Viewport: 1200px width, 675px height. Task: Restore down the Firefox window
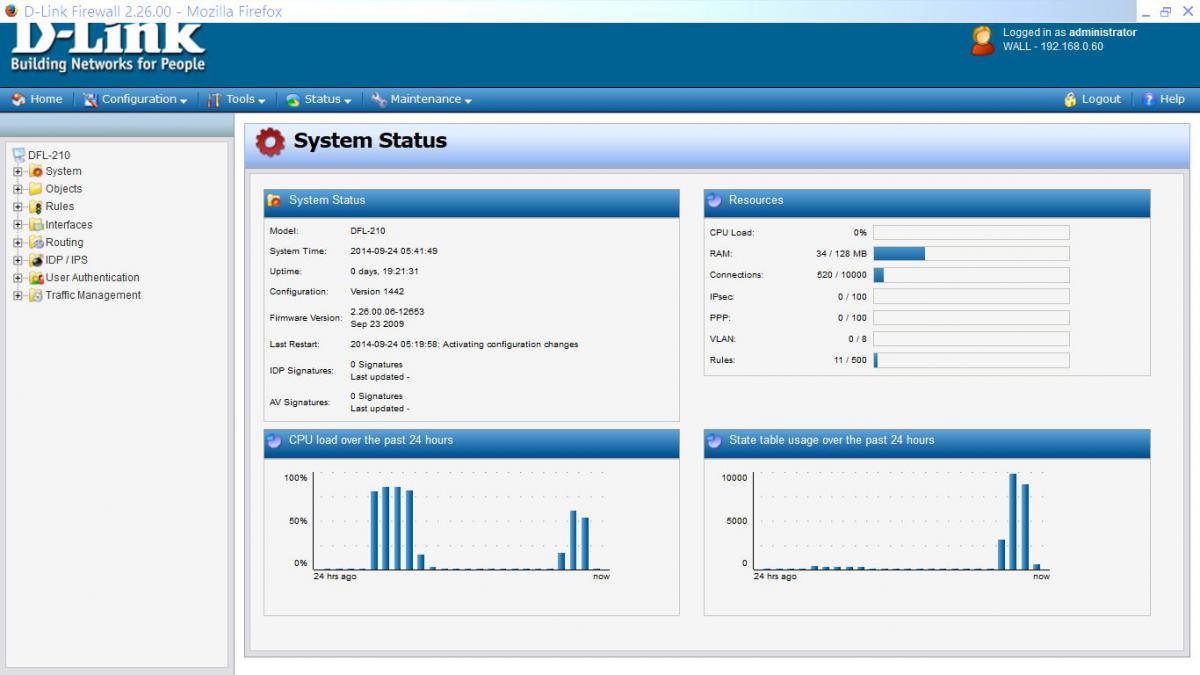[1166, 11]
